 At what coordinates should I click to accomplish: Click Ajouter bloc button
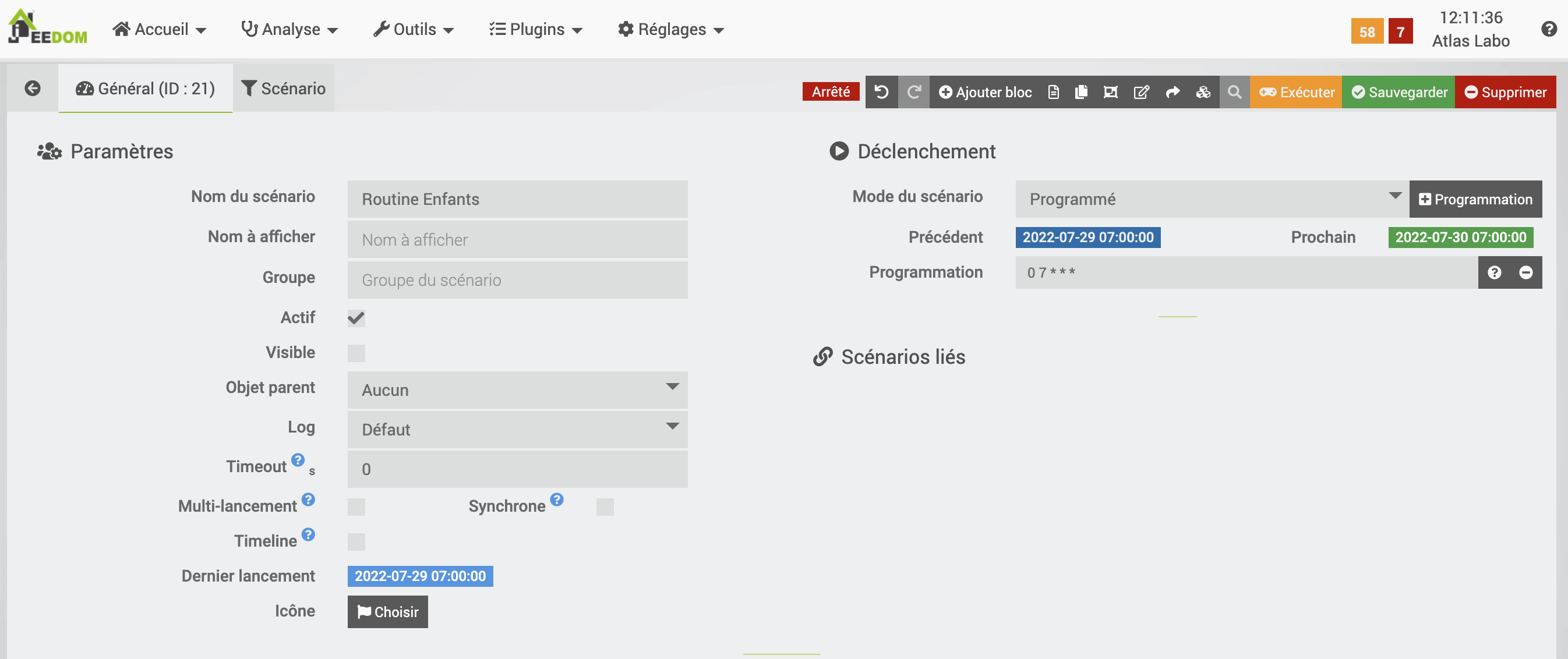click(x=986, y=92)
